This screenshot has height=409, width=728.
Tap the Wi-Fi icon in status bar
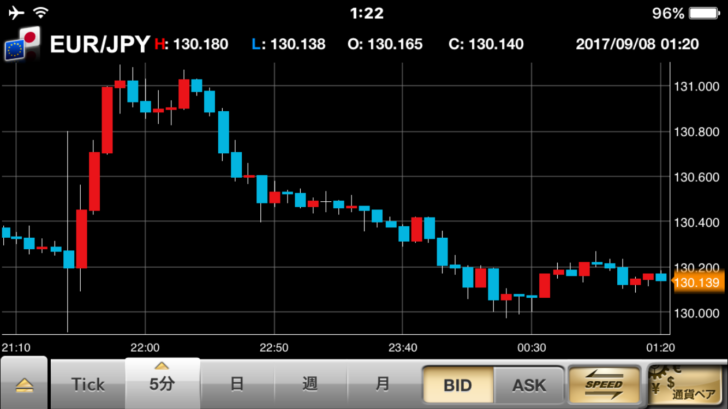42,13
